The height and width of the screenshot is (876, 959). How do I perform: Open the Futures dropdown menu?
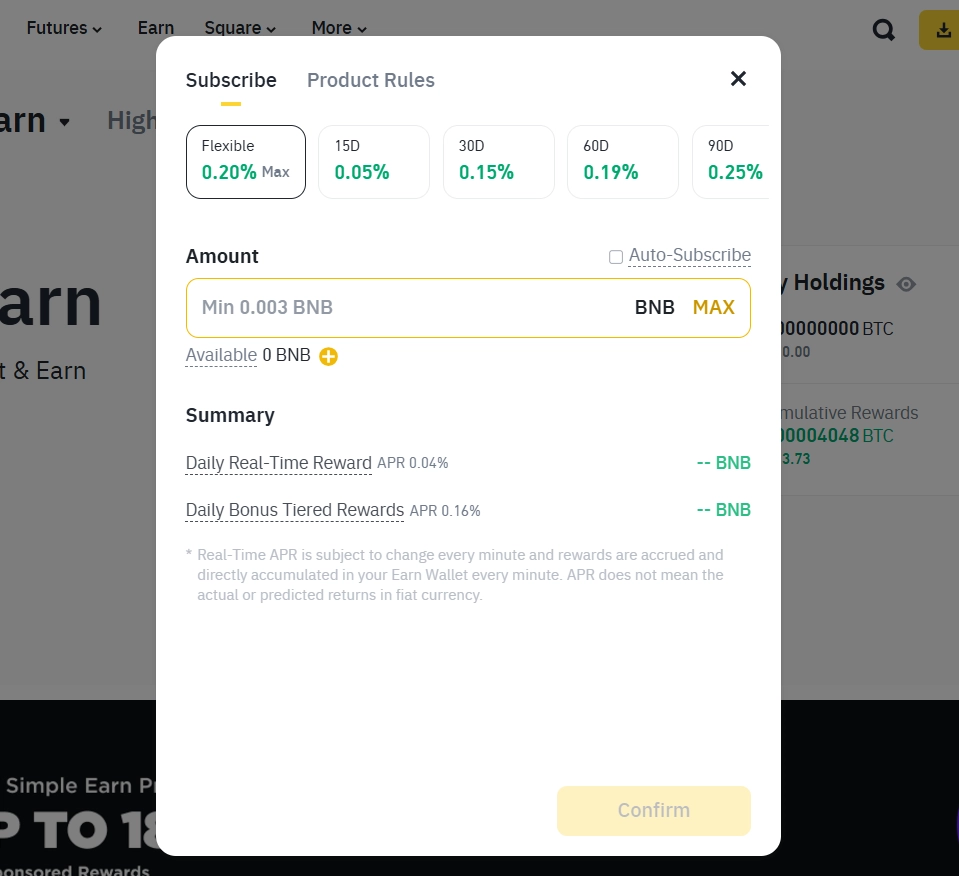(x=64, y=28)
